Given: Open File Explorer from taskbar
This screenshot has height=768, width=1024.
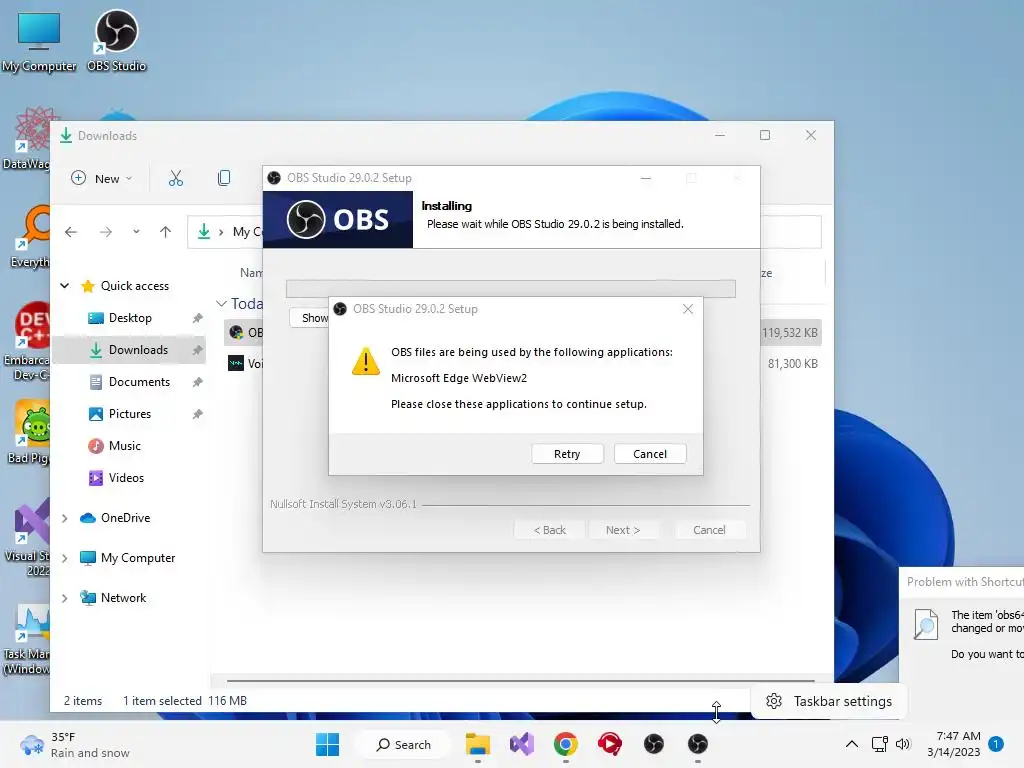Looking at the screenshot, I should [477, 744].
